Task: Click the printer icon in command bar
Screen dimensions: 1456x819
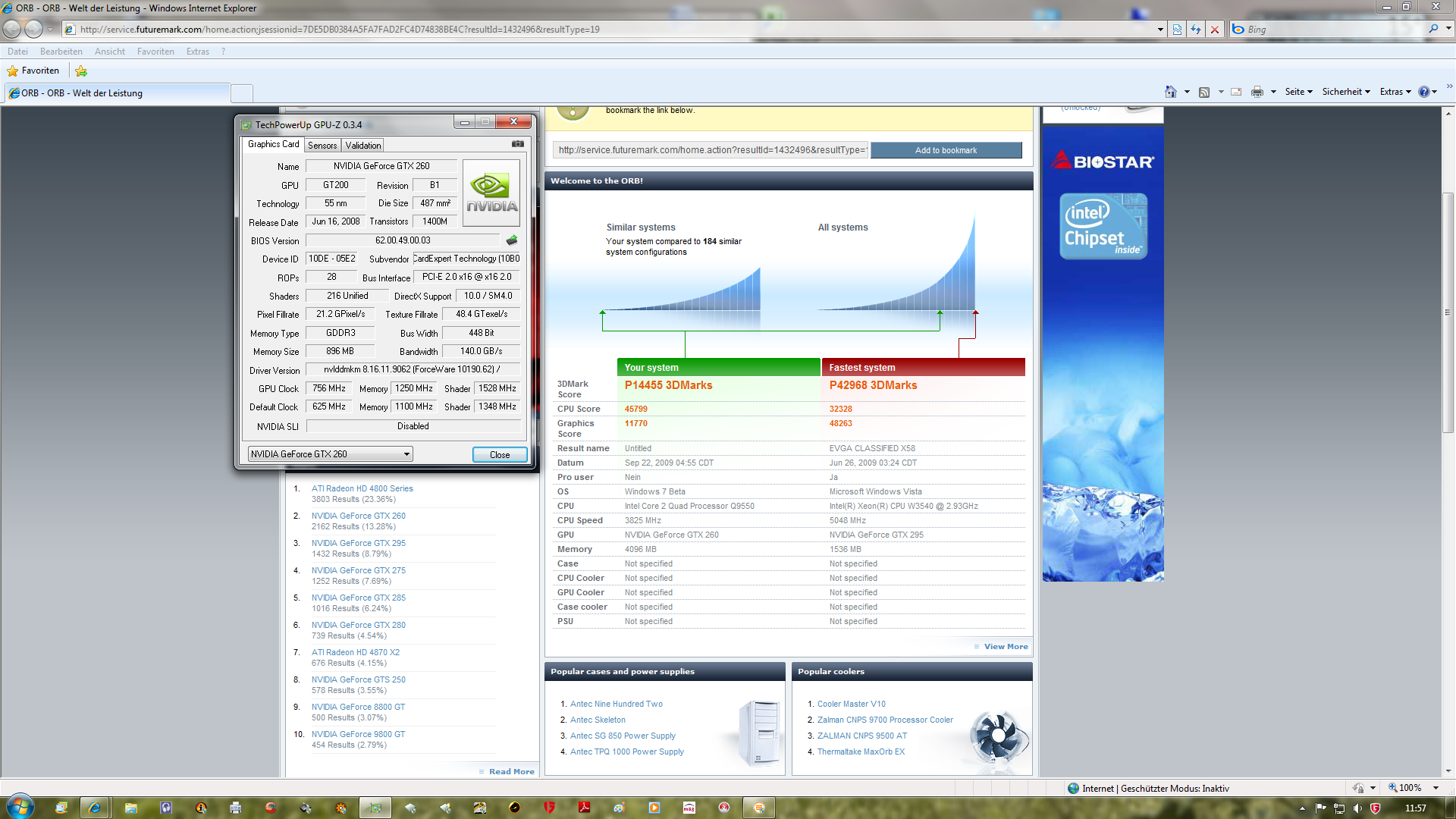Action: 1257,92
